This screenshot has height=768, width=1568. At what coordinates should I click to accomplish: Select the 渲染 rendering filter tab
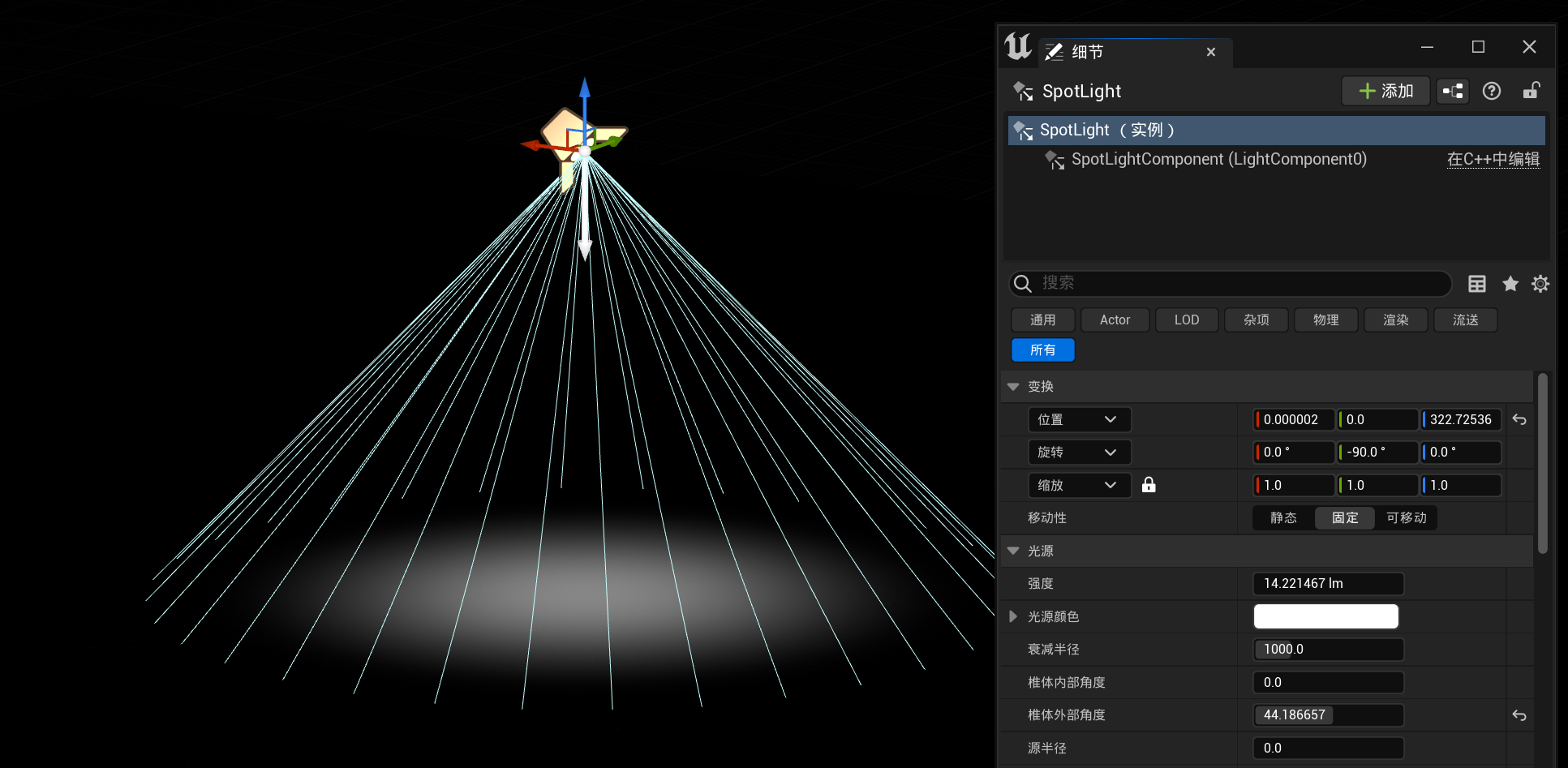click(1395, 320)
